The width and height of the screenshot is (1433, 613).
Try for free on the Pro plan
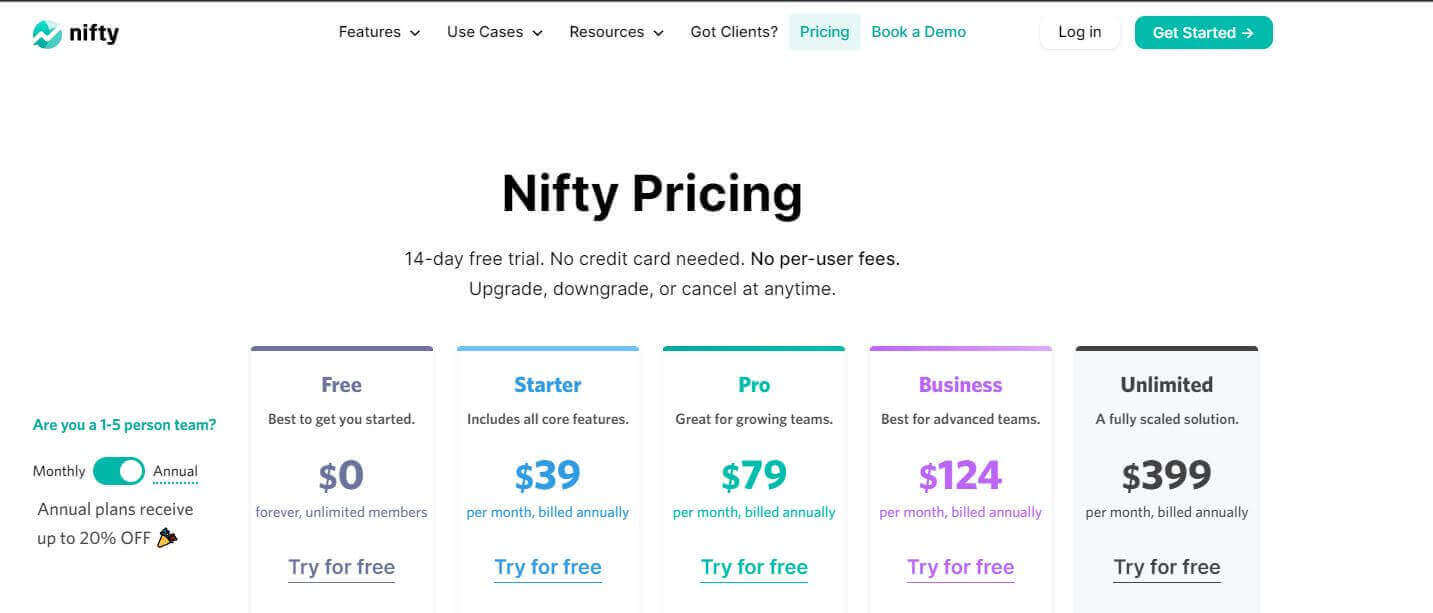click(753, 566)
